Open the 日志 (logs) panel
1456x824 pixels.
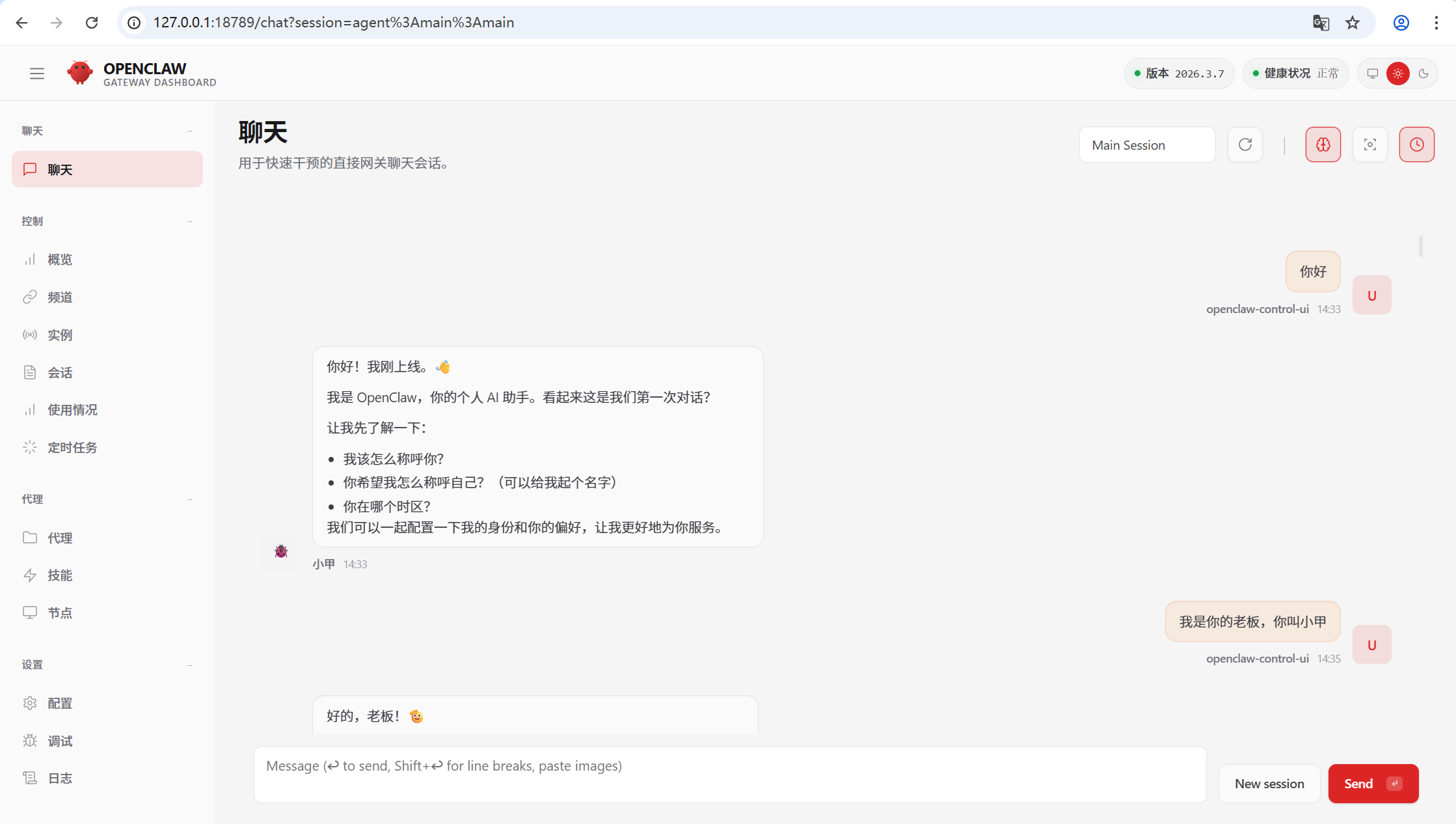[x=59, y=778]
